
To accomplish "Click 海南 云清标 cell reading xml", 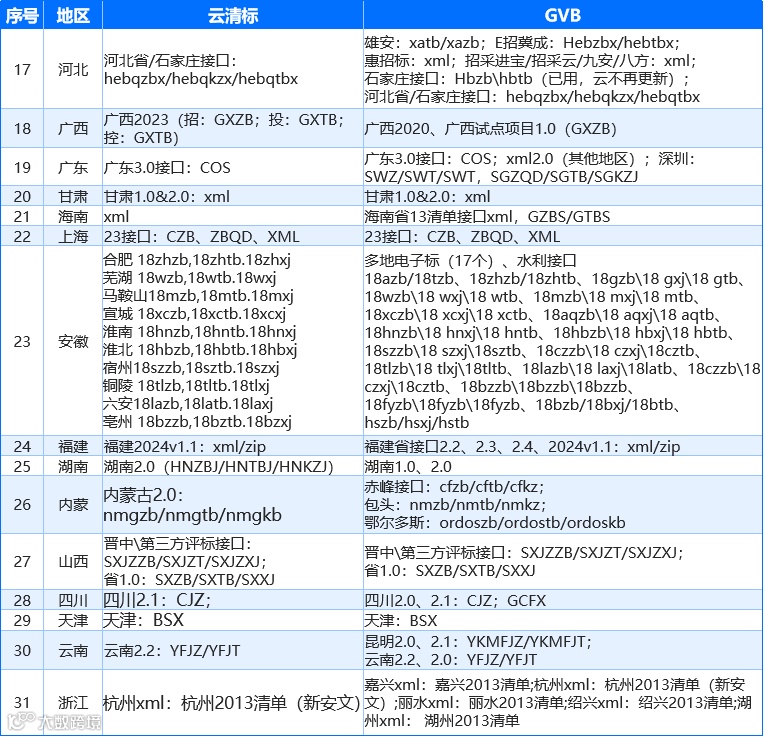I will tap(233, 216).
